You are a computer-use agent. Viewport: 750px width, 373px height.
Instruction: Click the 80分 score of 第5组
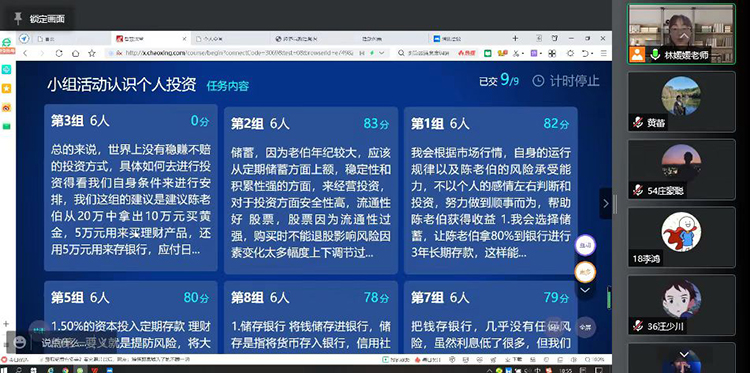click(197, 298)
